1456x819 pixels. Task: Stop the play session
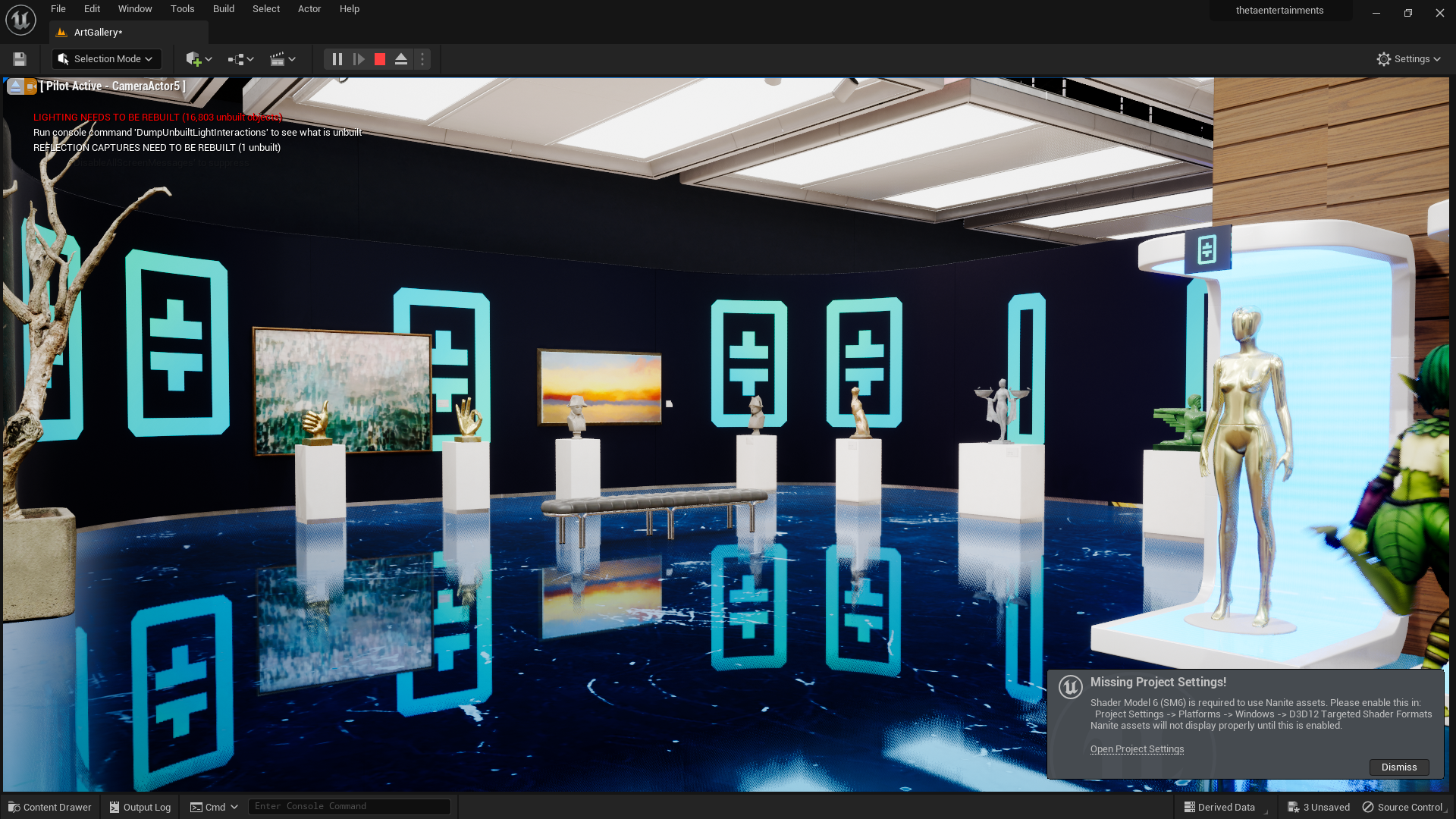[x=380, y=59]
